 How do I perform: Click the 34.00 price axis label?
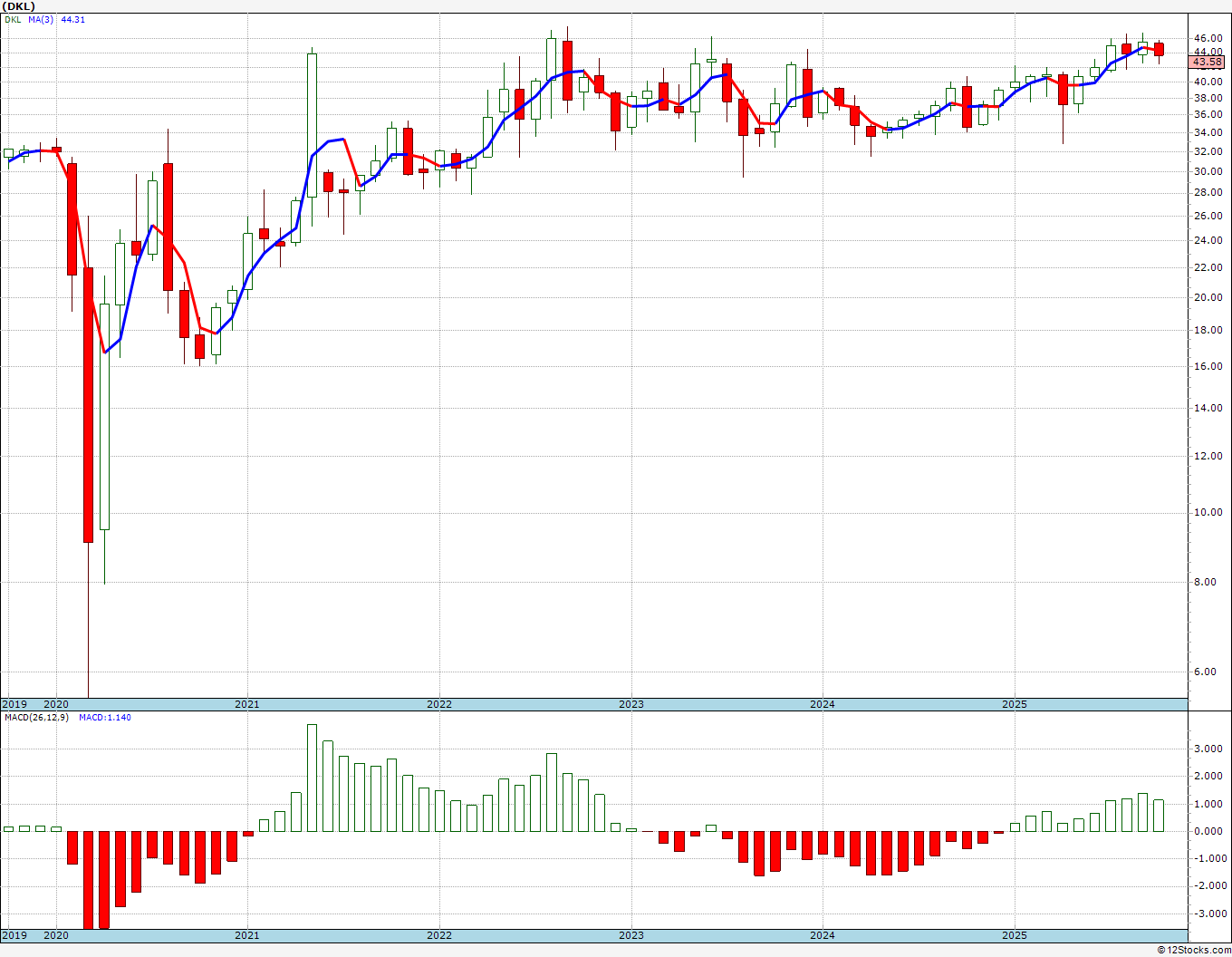1208,132
